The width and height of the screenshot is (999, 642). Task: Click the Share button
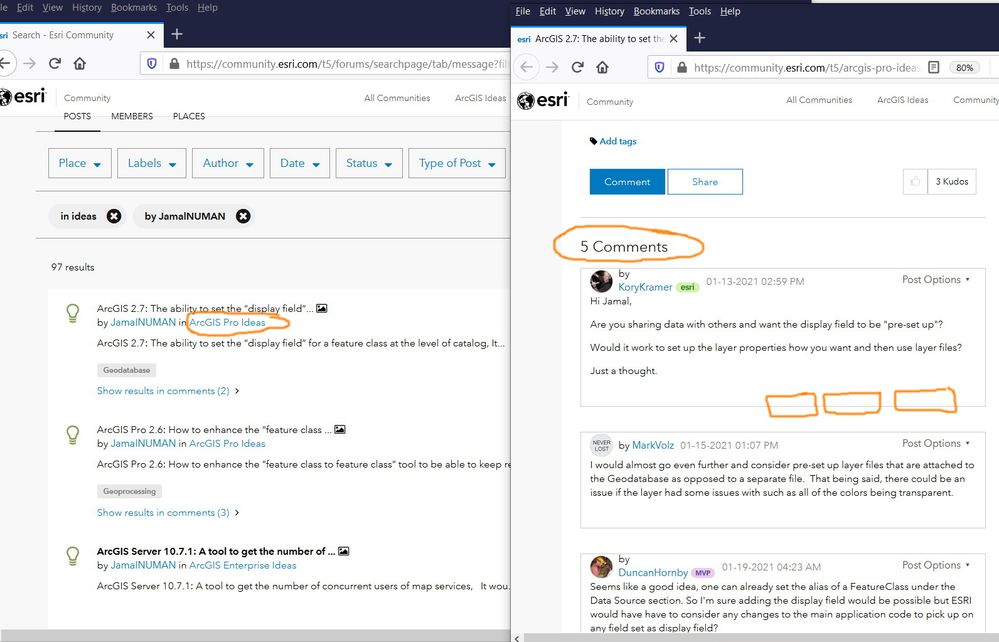point(705,182)
